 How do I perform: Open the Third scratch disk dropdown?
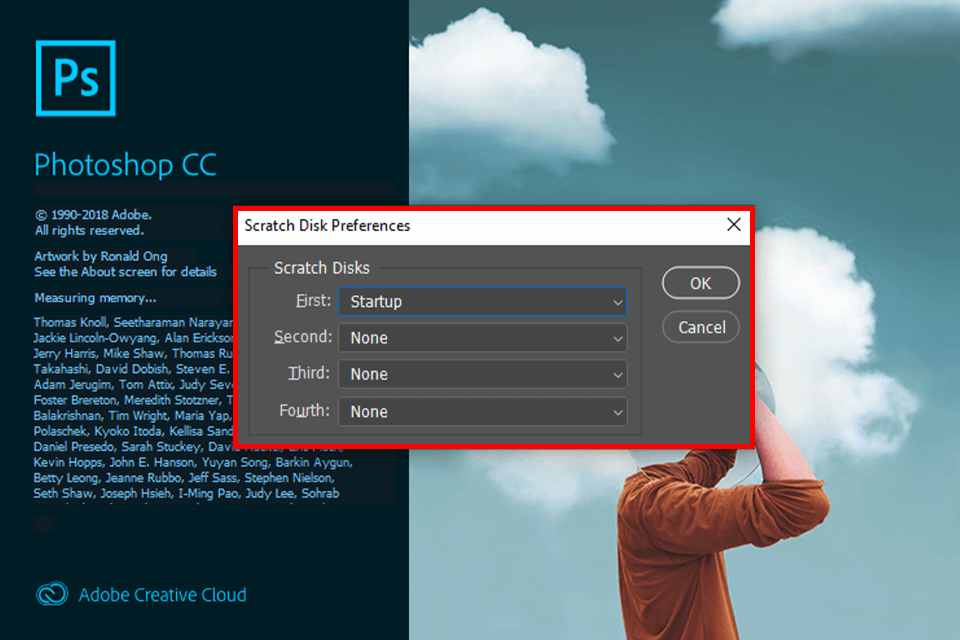[x=483, y=374]
